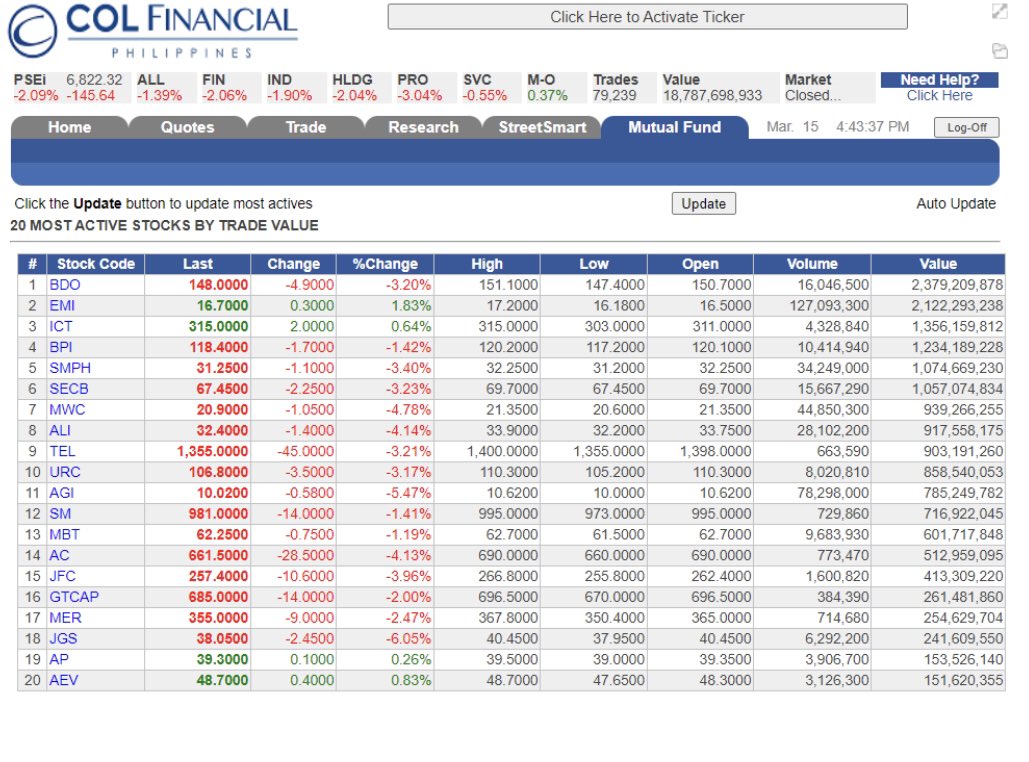
Task: Open the SECB stock code link
Action: click(x=69, y=389)
